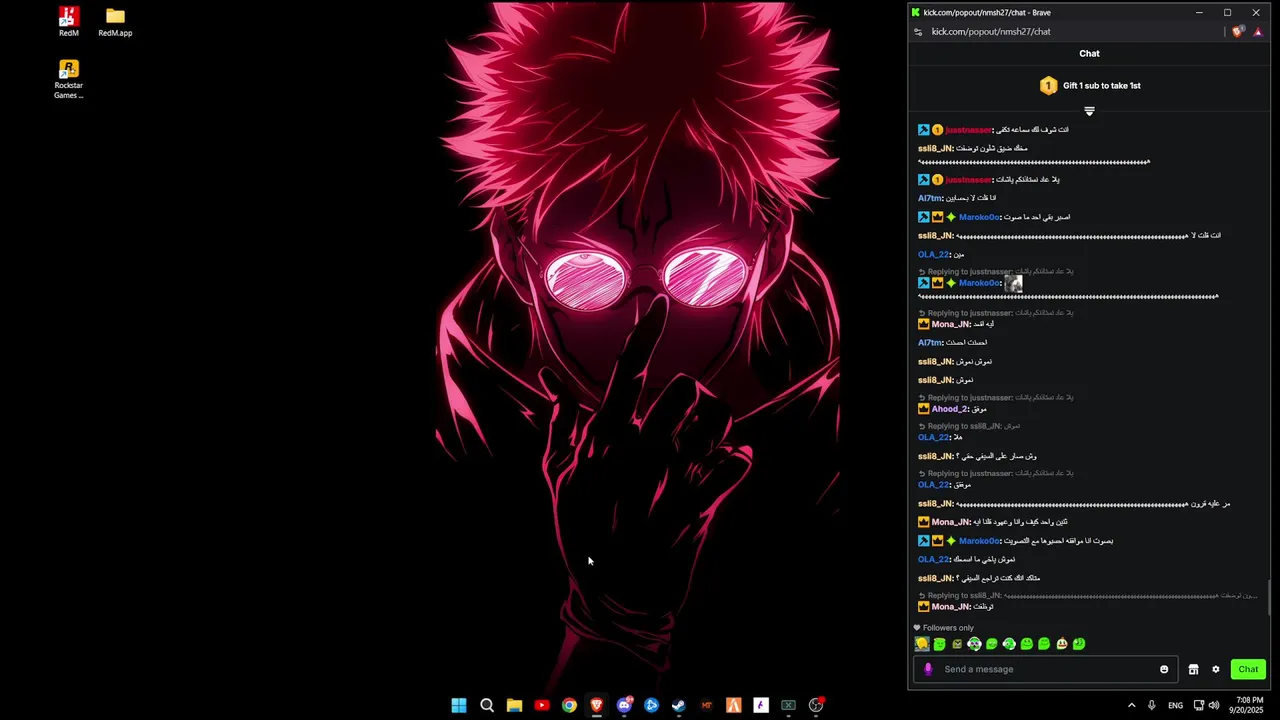Click the Followers only label
1280x720 pixels.
pyautogui.click(x=948, y=628)
